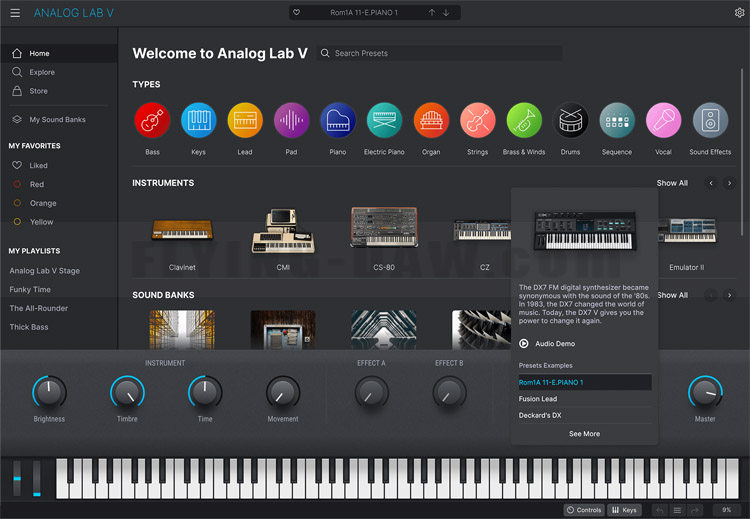Screen dimensions: 750x519
Task: Open Thick Bass playlist
Action: (29, 327)
